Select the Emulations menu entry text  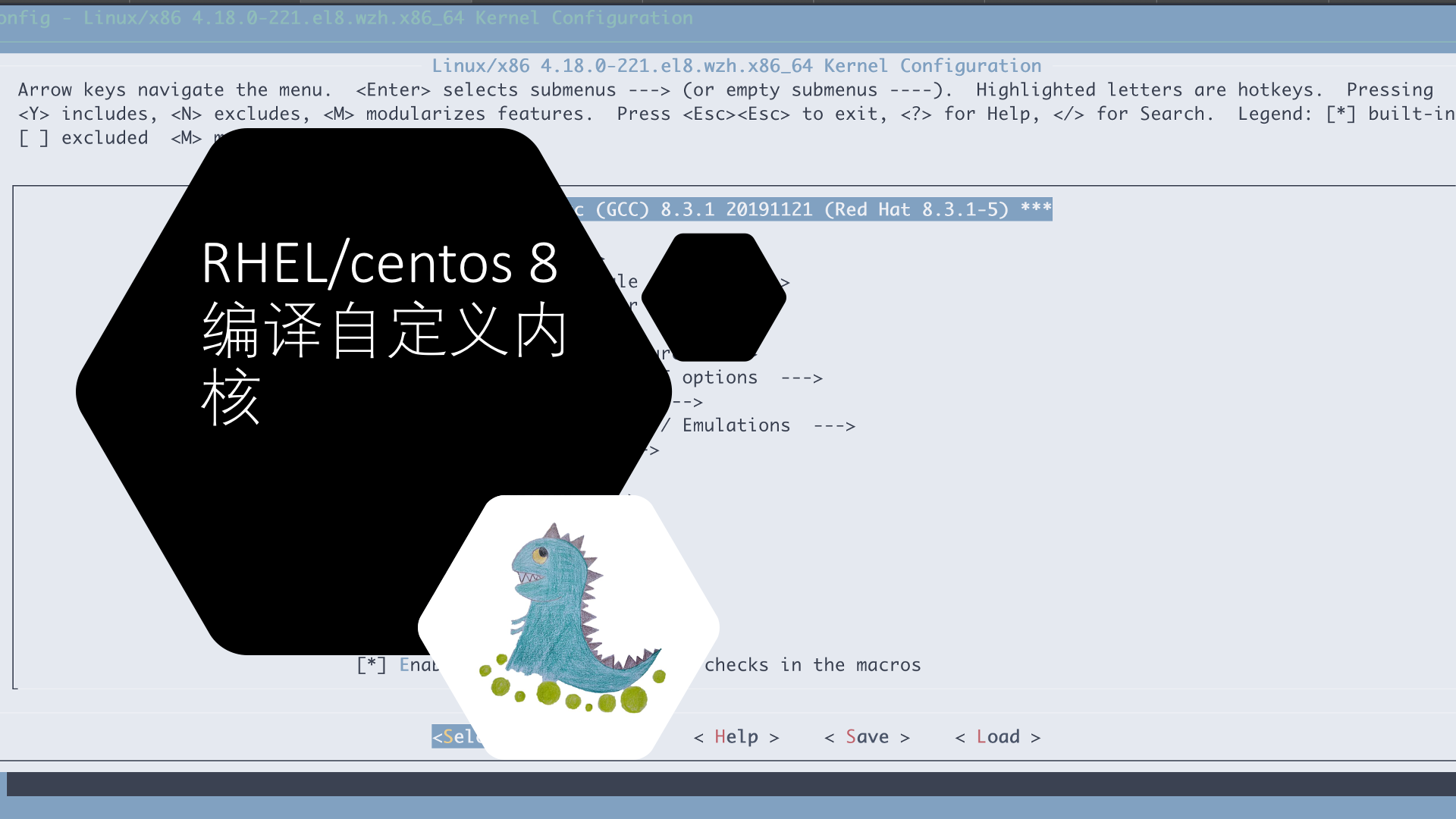[x=736, y=425]
